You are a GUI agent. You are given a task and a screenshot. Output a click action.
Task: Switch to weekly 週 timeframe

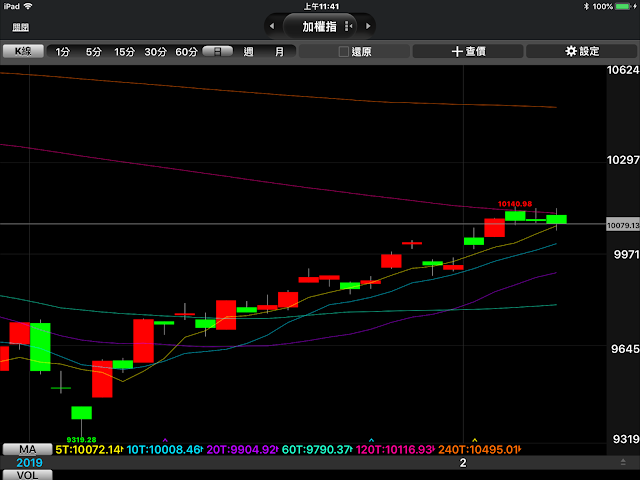click(248, 51)
